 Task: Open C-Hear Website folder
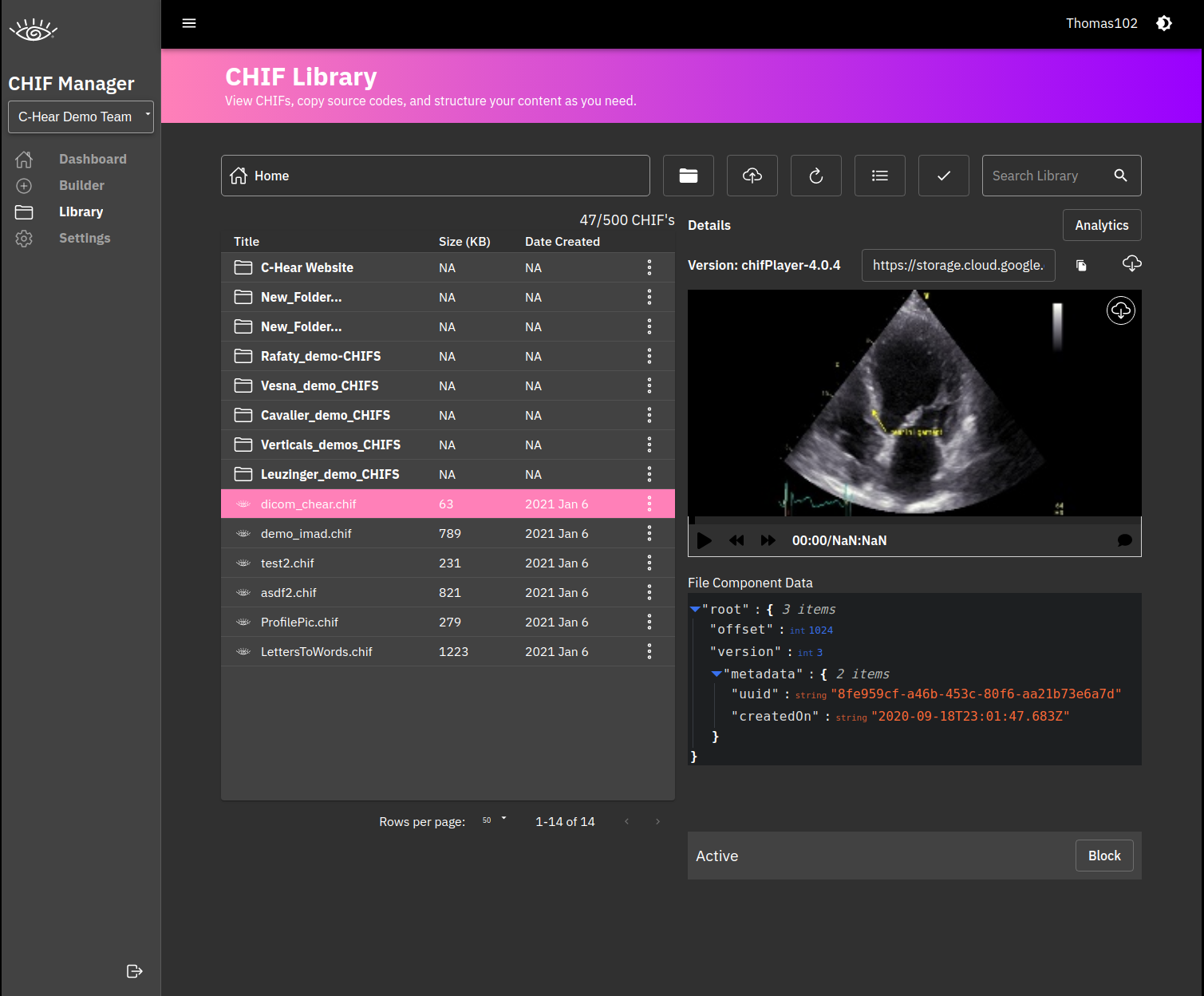[x=448, y=267]
